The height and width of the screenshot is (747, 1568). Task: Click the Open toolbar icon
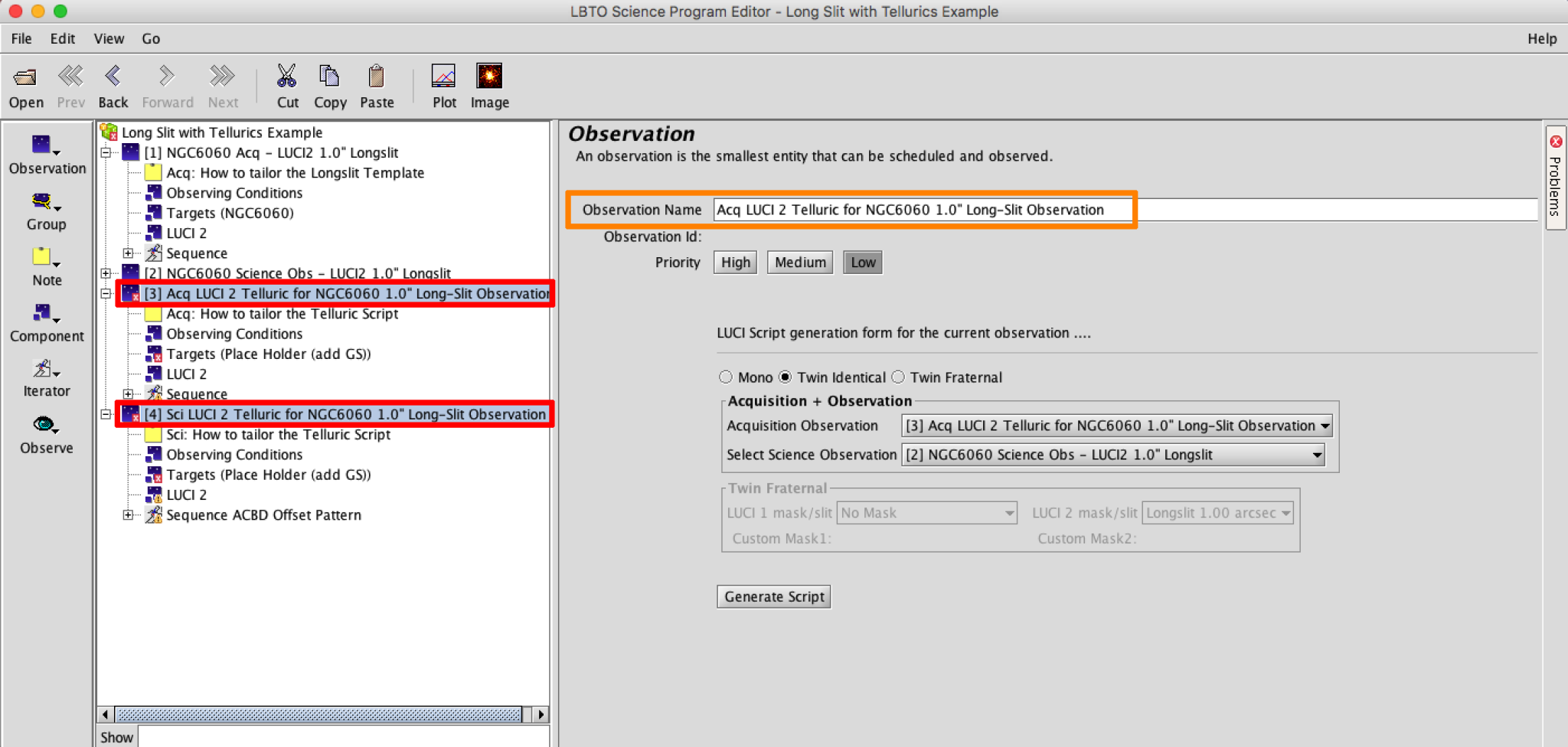click(25, 77)
